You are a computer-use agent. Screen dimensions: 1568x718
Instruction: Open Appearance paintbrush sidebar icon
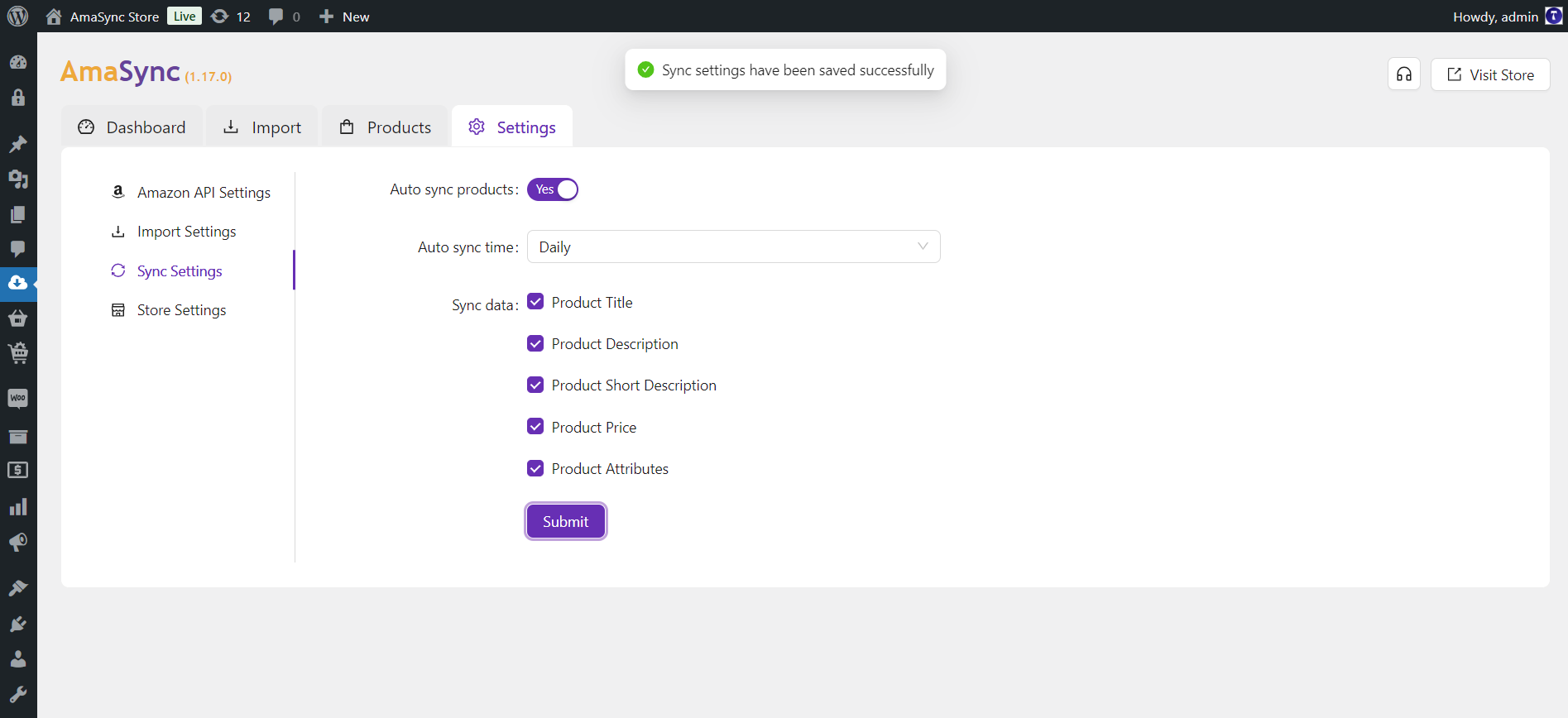(18, 588)
